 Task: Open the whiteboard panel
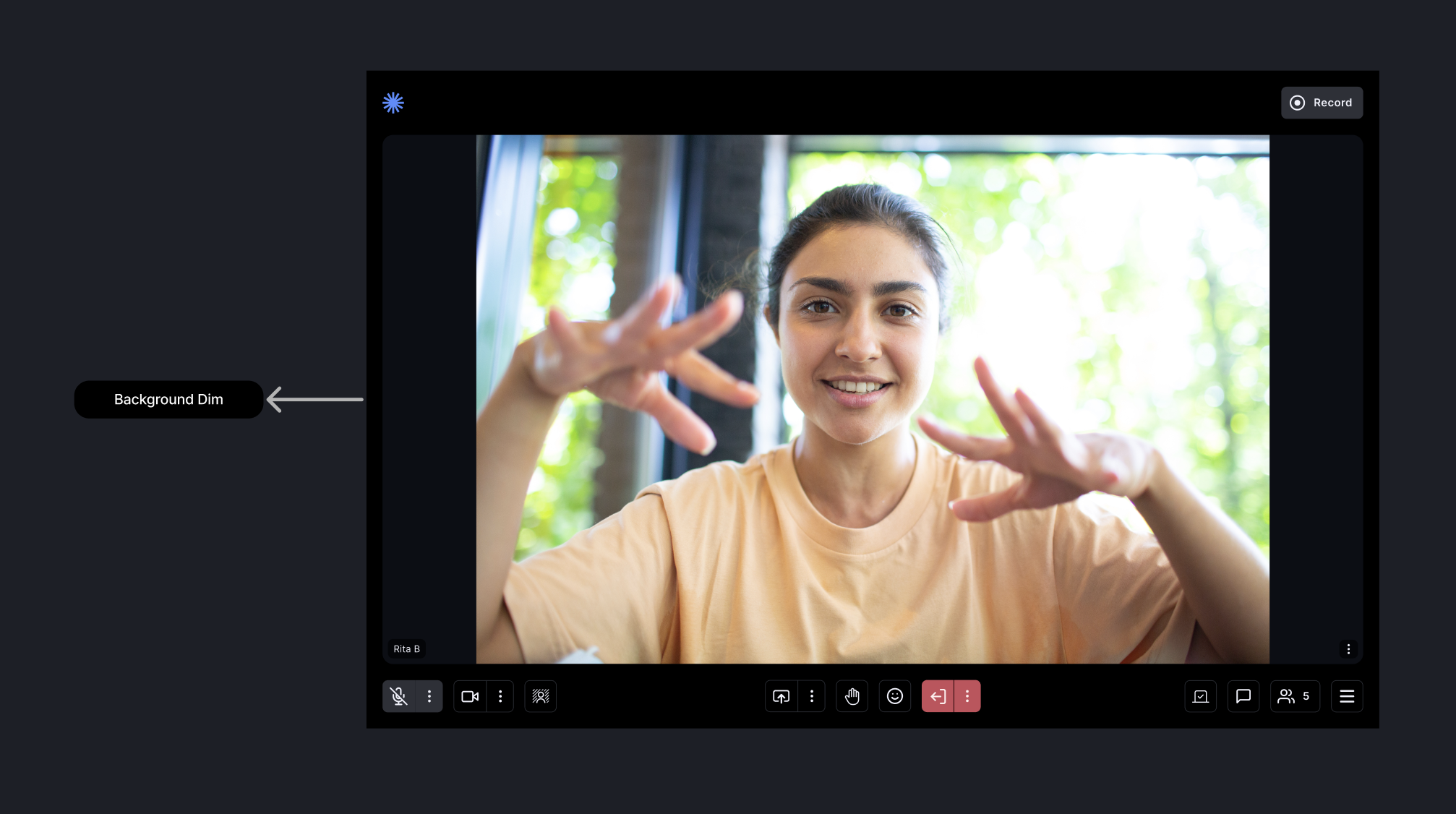tap(1201, 696)
